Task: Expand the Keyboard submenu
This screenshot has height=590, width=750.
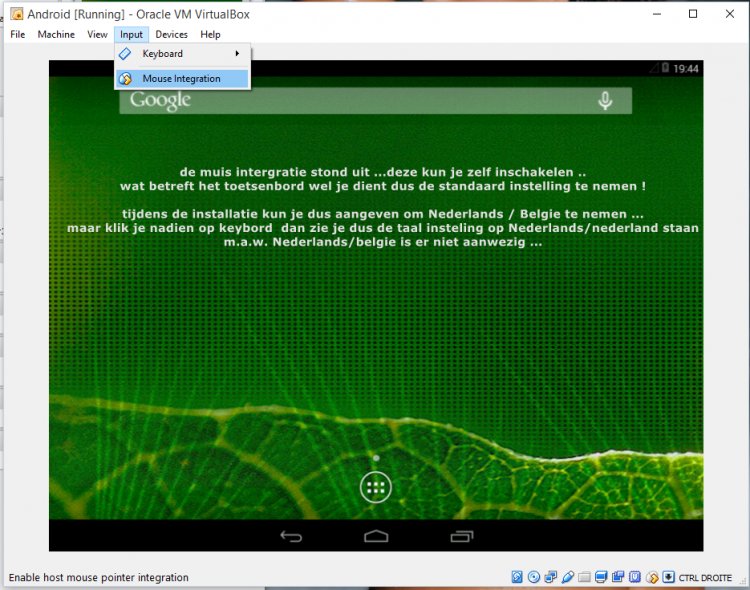Action: tap(181, 53)
